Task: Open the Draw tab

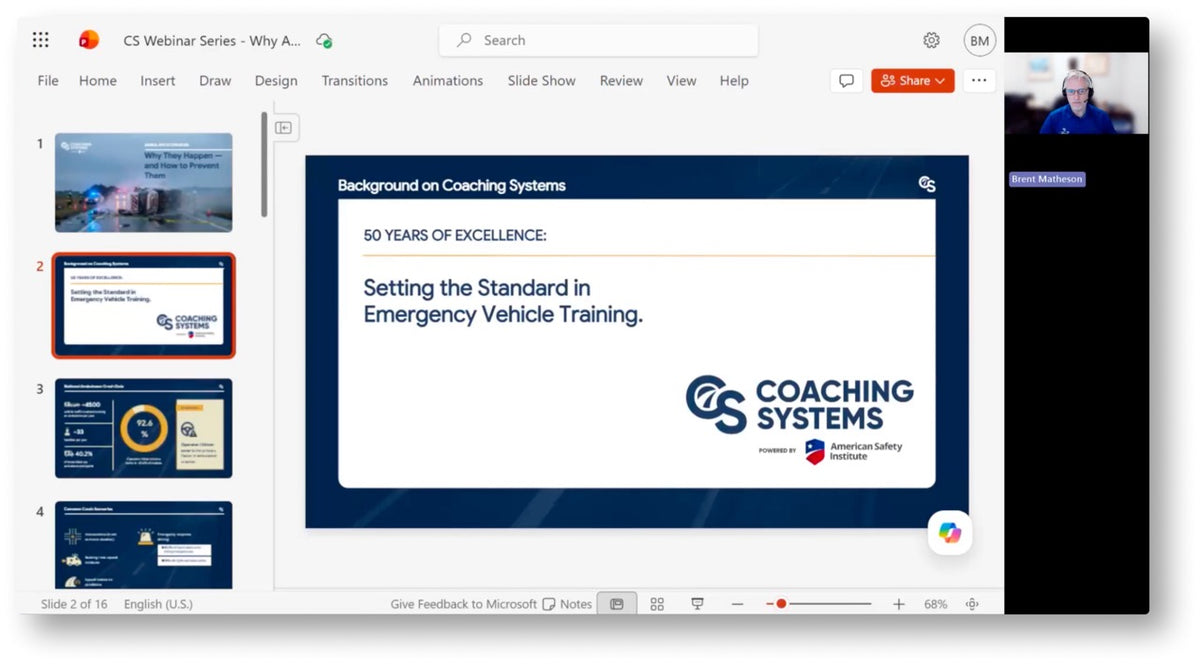Action: point(215,81)
